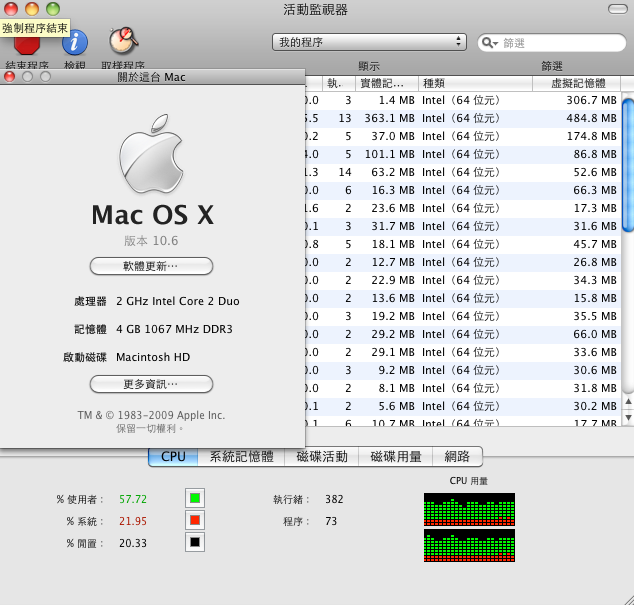Select the row showing 101.1 MB real memory
The width and height of the screenshot is (634, 605).
click(x=463, y=154)
